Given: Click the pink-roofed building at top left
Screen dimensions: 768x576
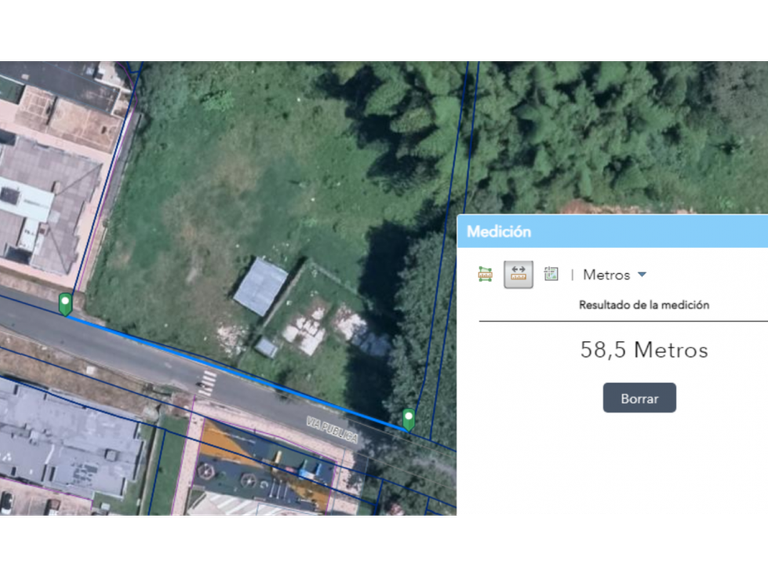Looking at the screenshot, I should 60,115.
